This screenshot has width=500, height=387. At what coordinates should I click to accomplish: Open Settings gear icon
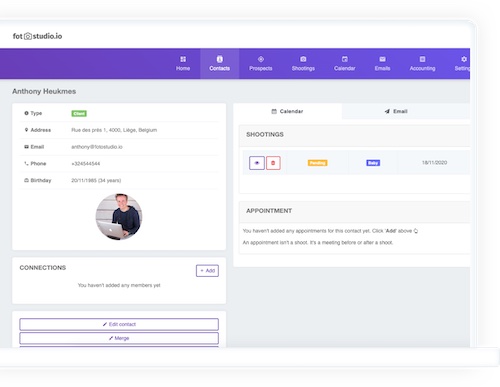click(x=464, y=59)
